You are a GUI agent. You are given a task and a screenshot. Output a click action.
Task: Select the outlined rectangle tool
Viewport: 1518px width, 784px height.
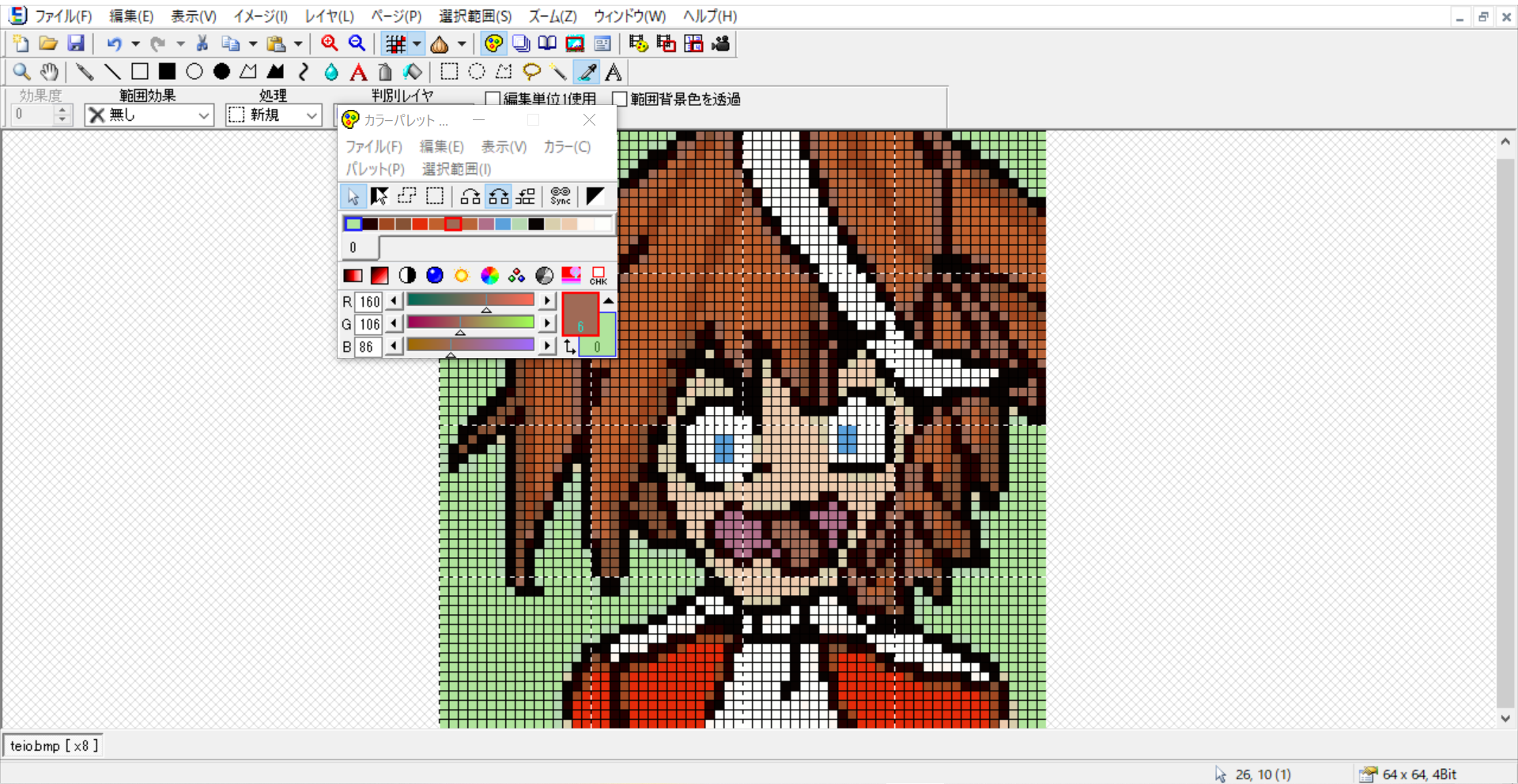[x=140, y=72]
